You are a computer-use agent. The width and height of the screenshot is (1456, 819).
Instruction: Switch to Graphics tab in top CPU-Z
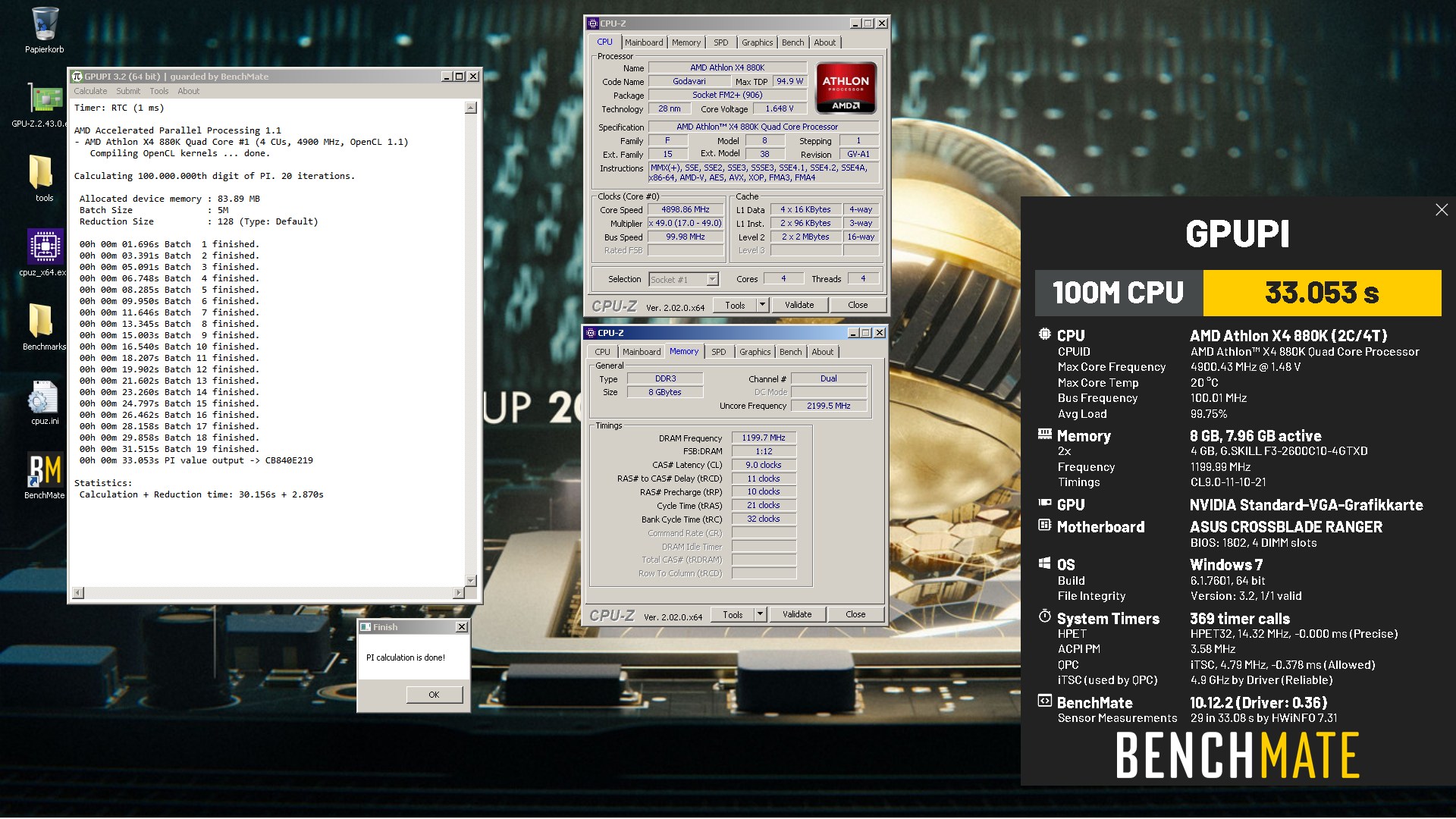[x=758, y=42]
